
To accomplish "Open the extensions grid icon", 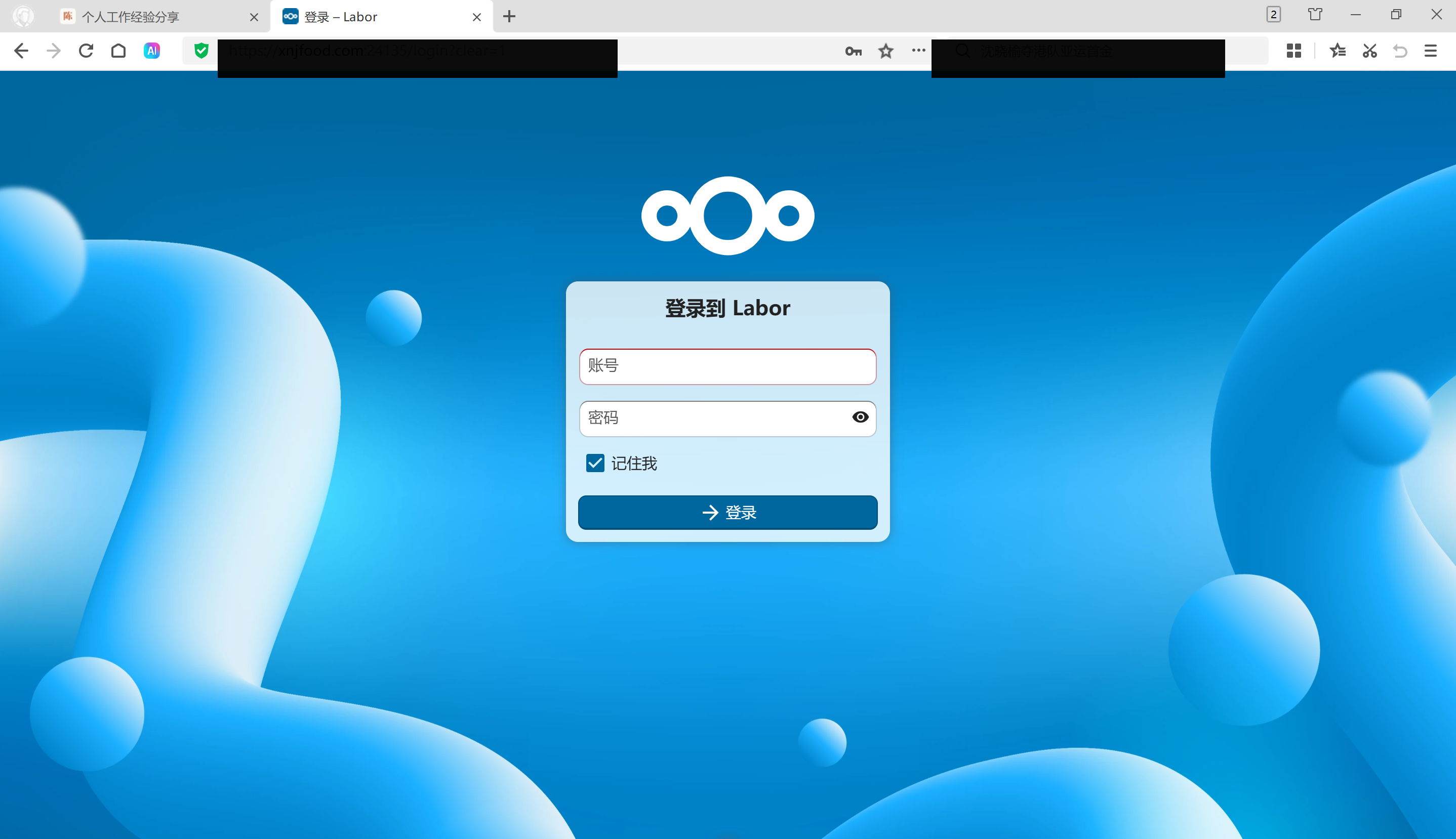I will pos(1293,51).
